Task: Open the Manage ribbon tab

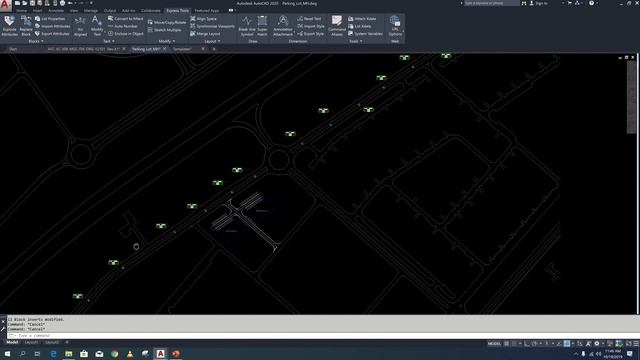Action: (91, 11)
